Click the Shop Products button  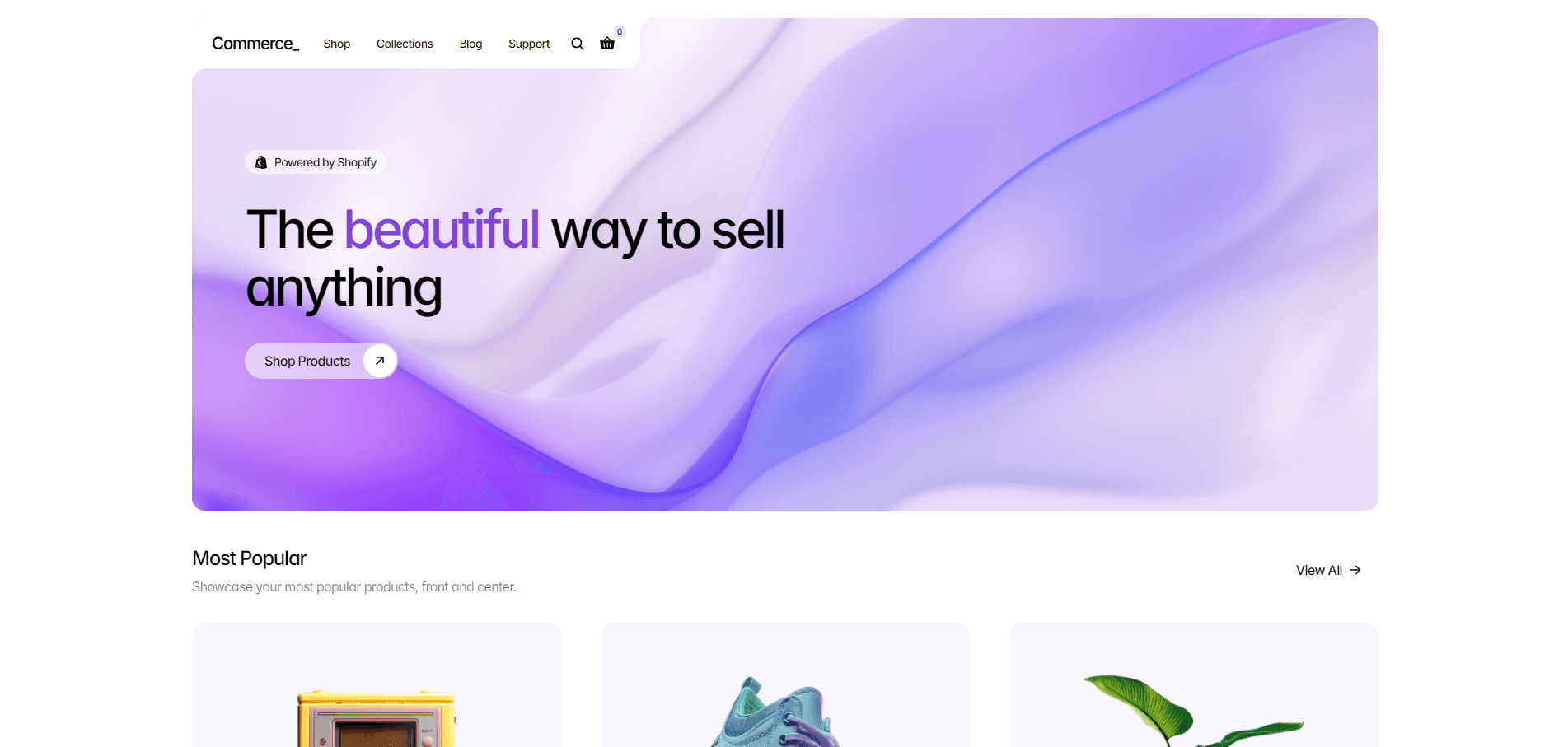click(321, 361)
